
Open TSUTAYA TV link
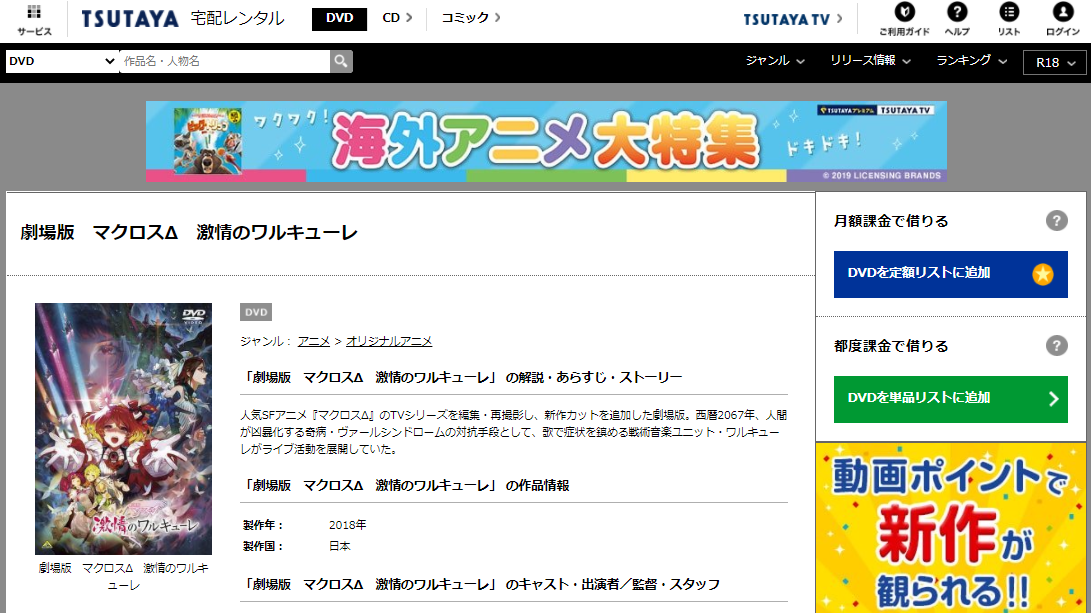coord(793,19)
